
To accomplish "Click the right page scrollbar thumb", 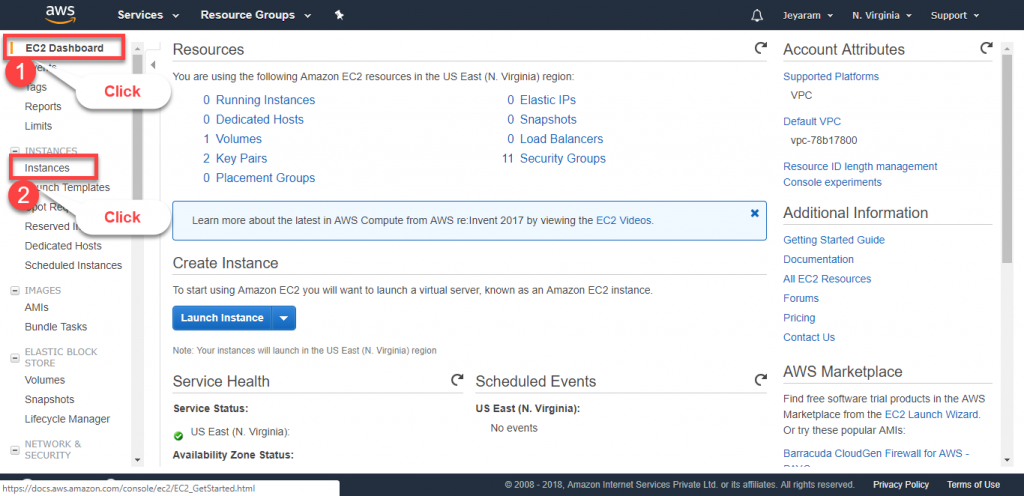I will [x=1006, y=160].
